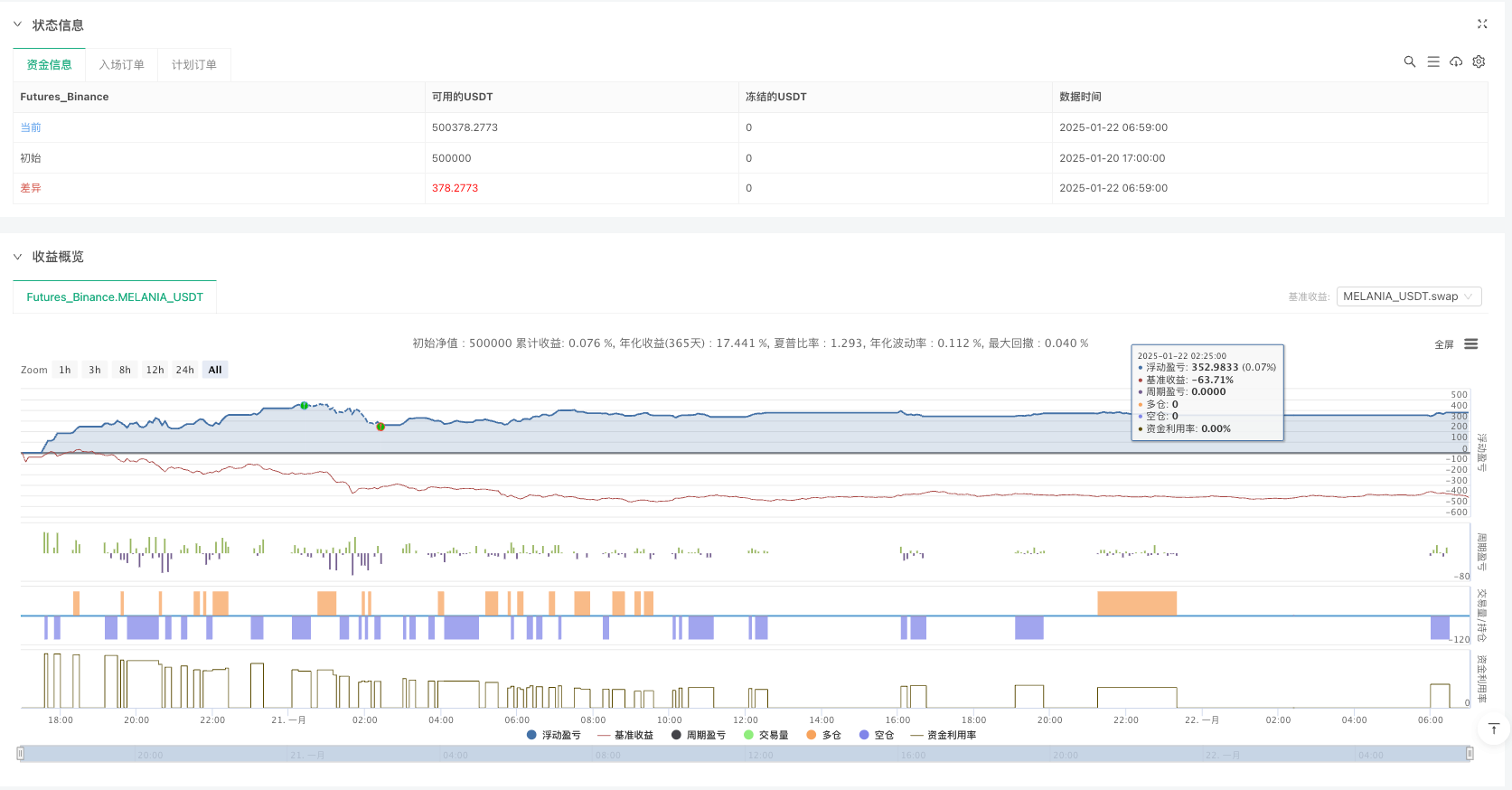Select the Futures_Binance.MELANIA_USDT tab
Viewport: 1512px width, 790px height.
[115, 297]
